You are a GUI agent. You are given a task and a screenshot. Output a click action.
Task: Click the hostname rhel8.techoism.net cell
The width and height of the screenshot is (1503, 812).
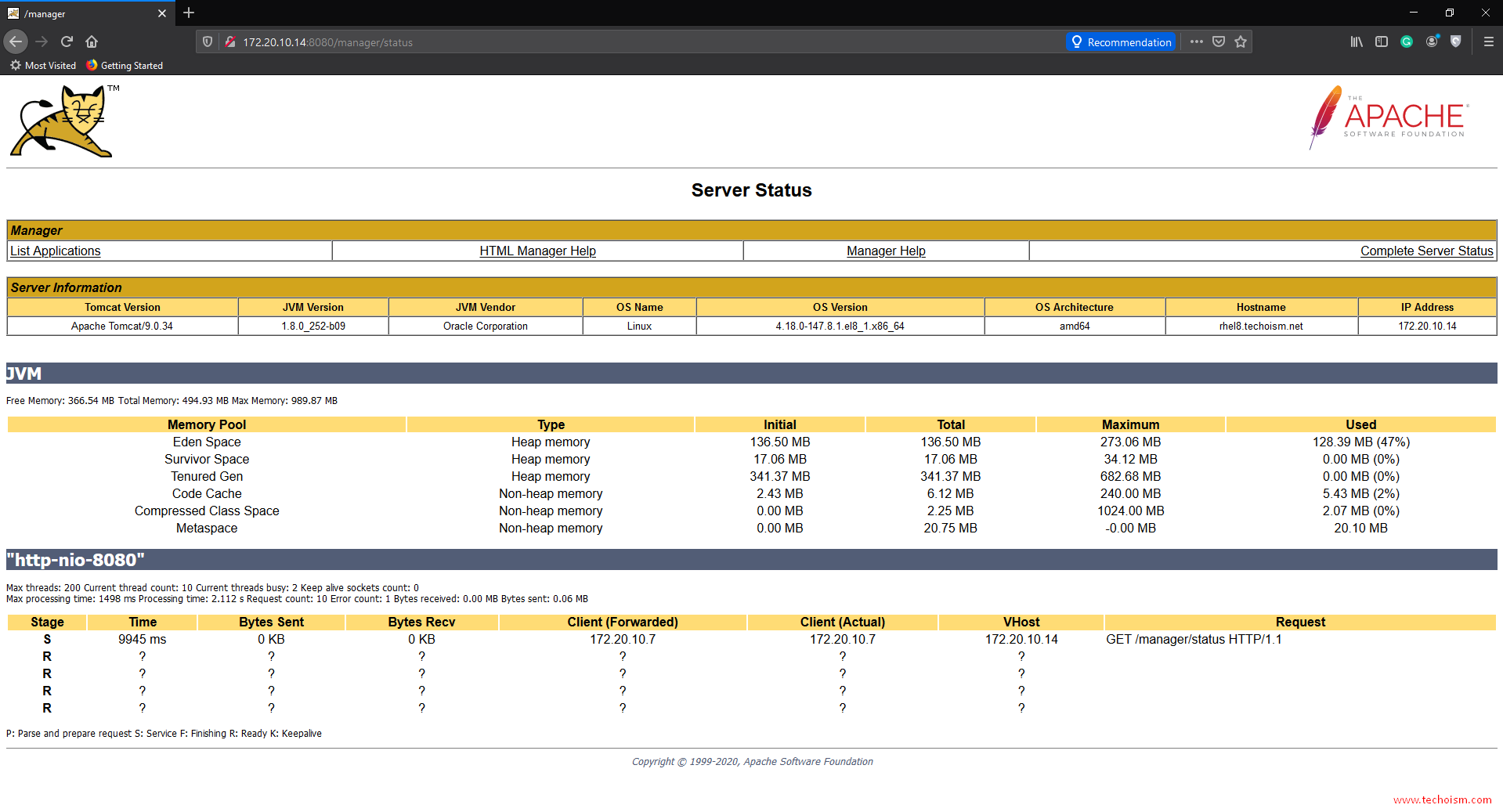click(x=1261, y=326)
